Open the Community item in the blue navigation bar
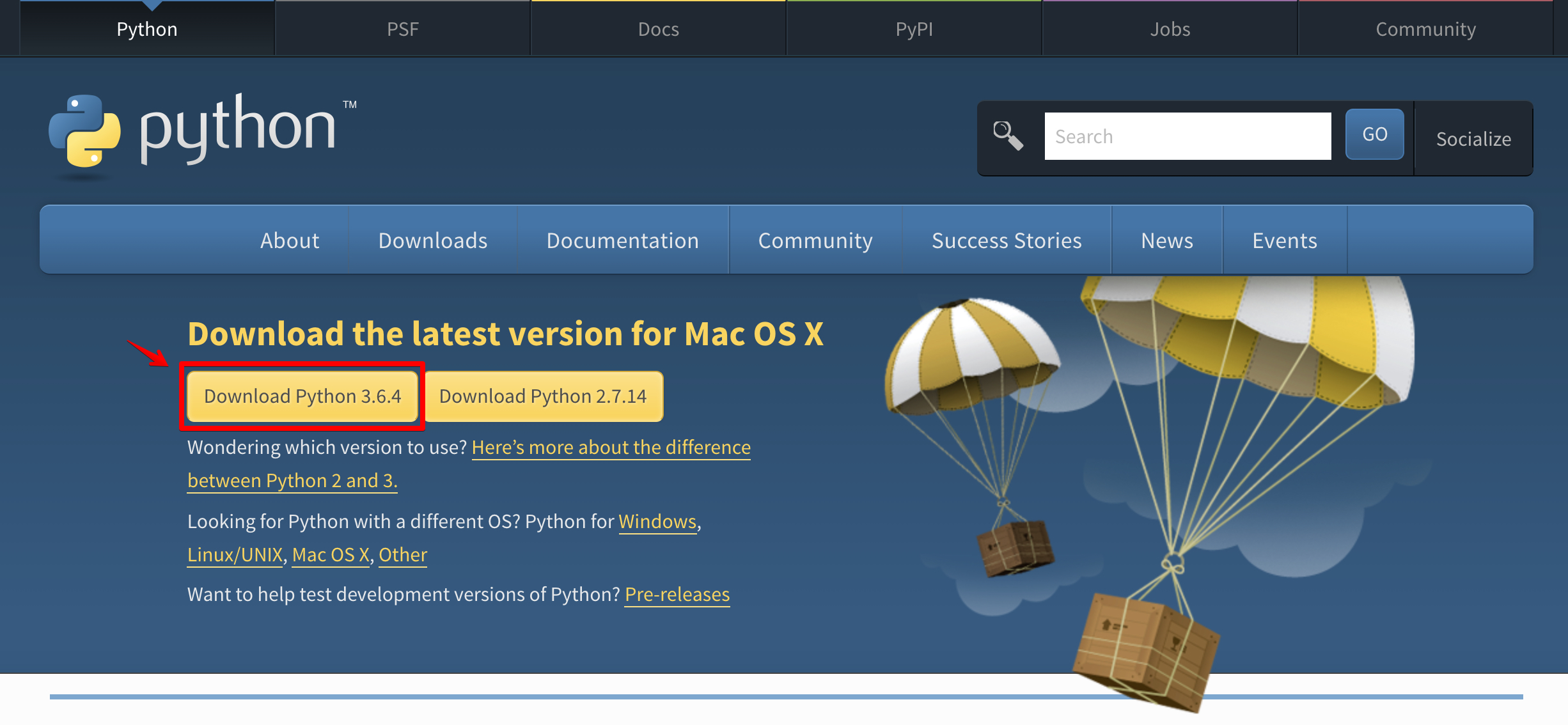Image resolution: width=1568 pixels, height=725 pixels. point(815,240)
